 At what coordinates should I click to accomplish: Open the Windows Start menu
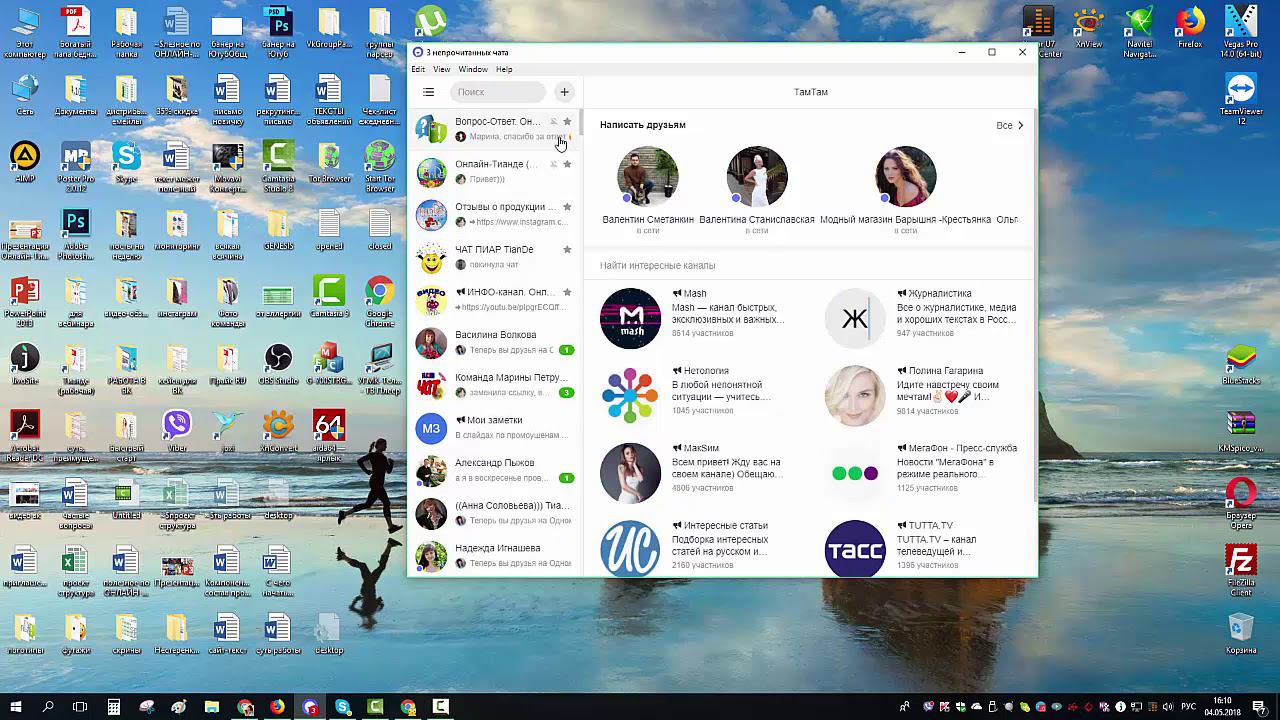16,707
